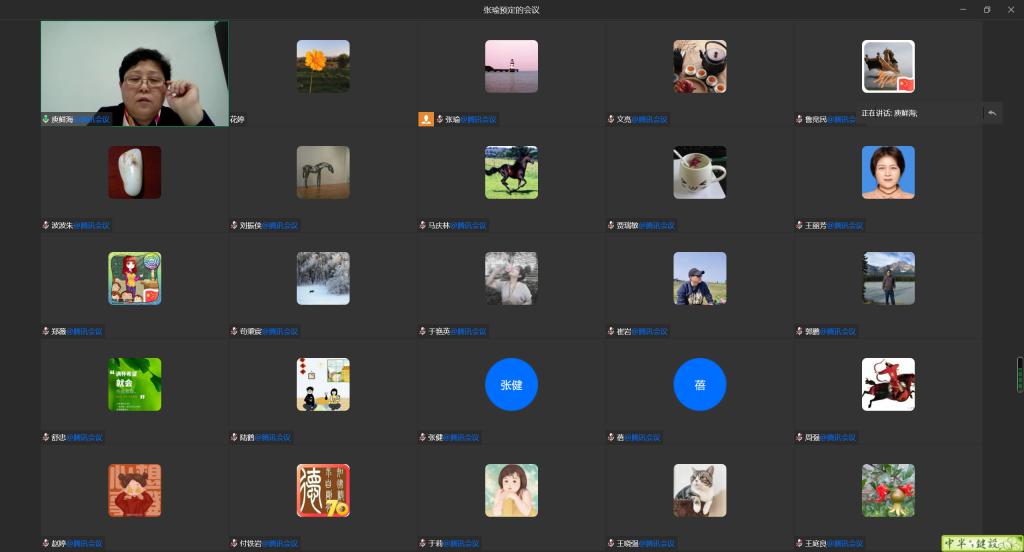Click the tea set avatar of 文亮
This screenshot has width=1024, height=552.
699,66
